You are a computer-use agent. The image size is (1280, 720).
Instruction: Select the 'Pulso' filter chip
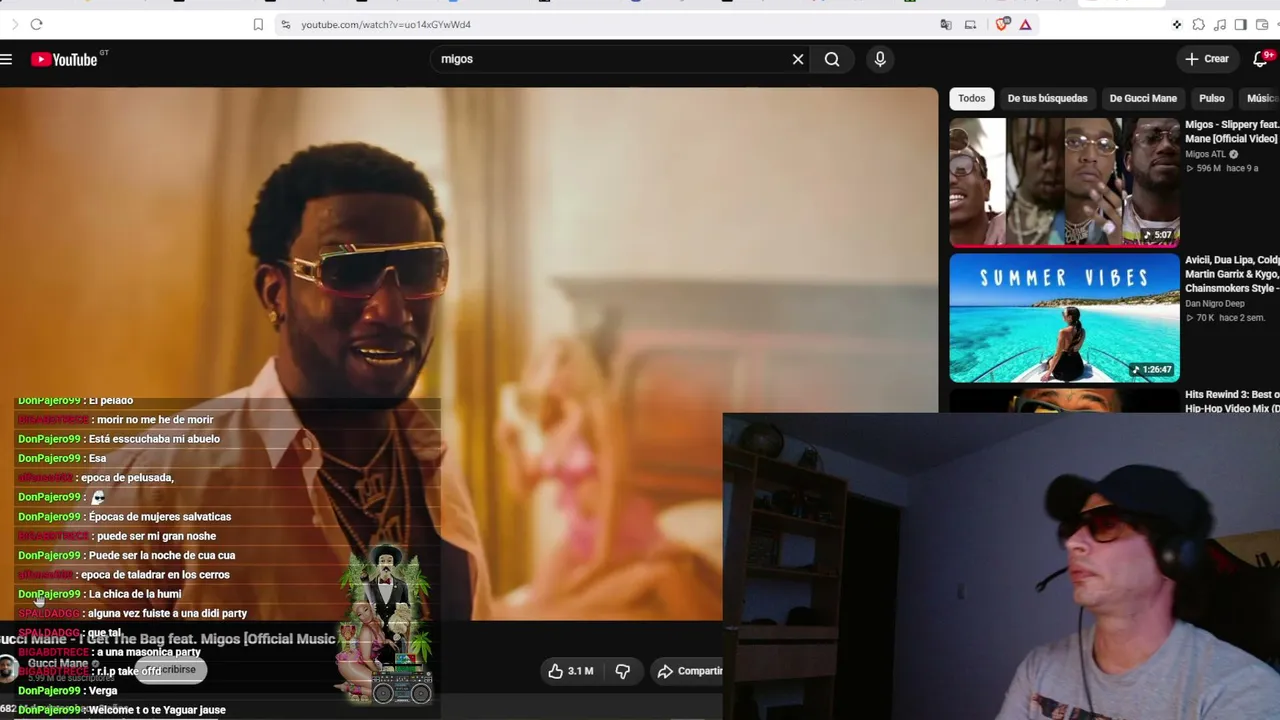point(1212,98)
